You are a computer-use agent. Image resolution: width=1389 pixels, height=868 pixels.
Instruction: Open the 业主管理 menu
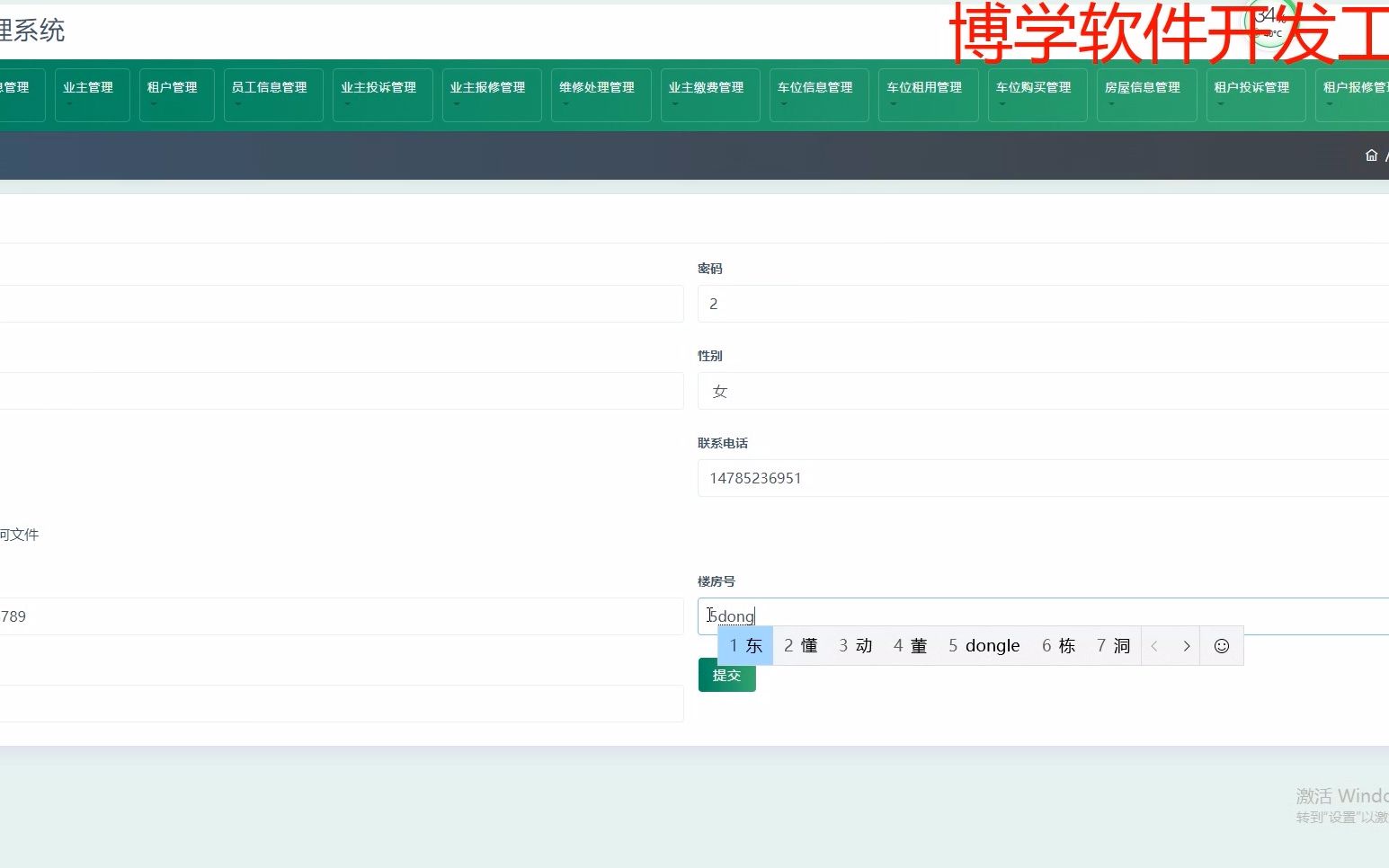(x=92, y=94)
